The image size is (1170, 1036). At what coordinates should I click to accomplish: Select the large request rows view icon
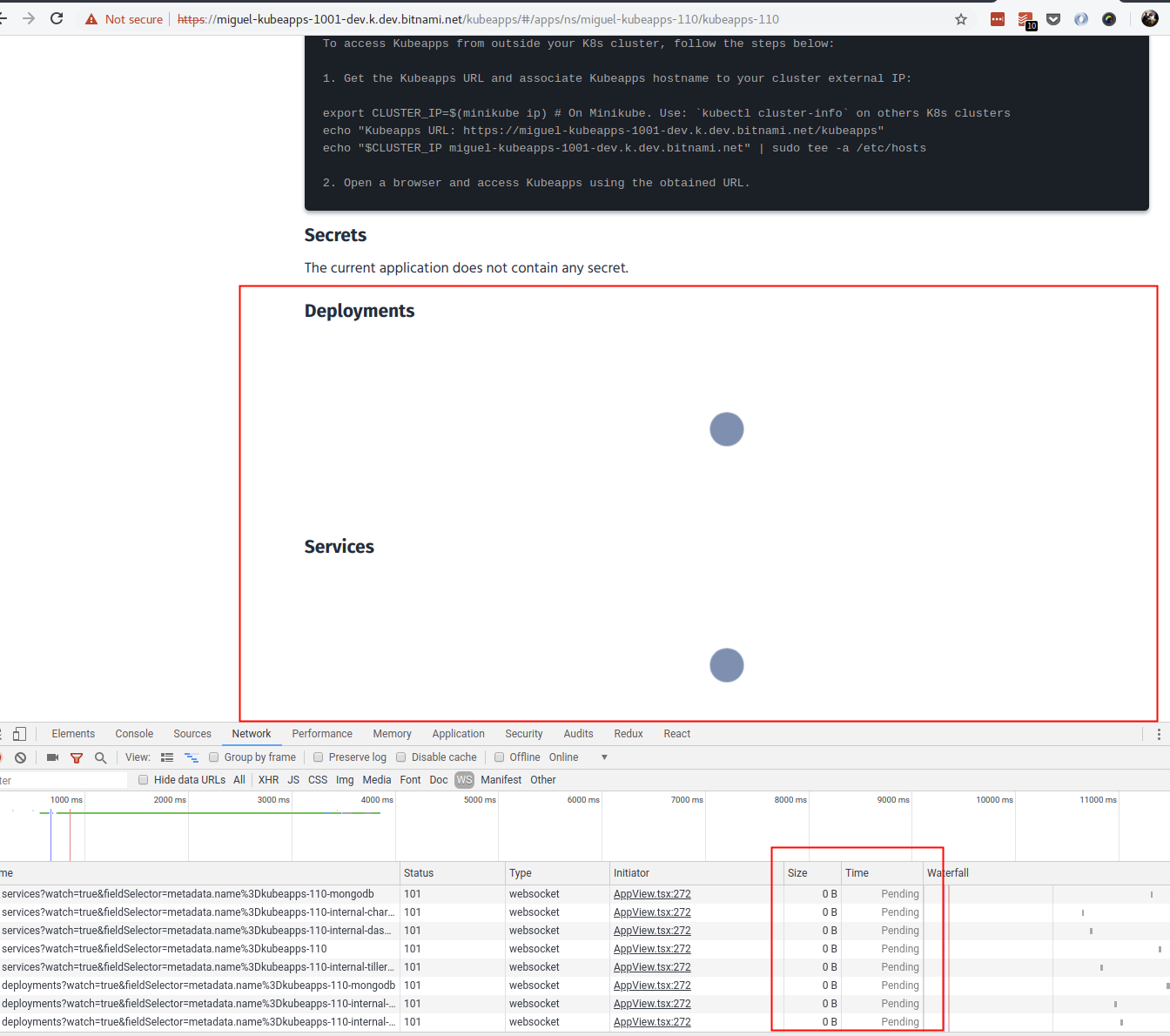[166, 757]
